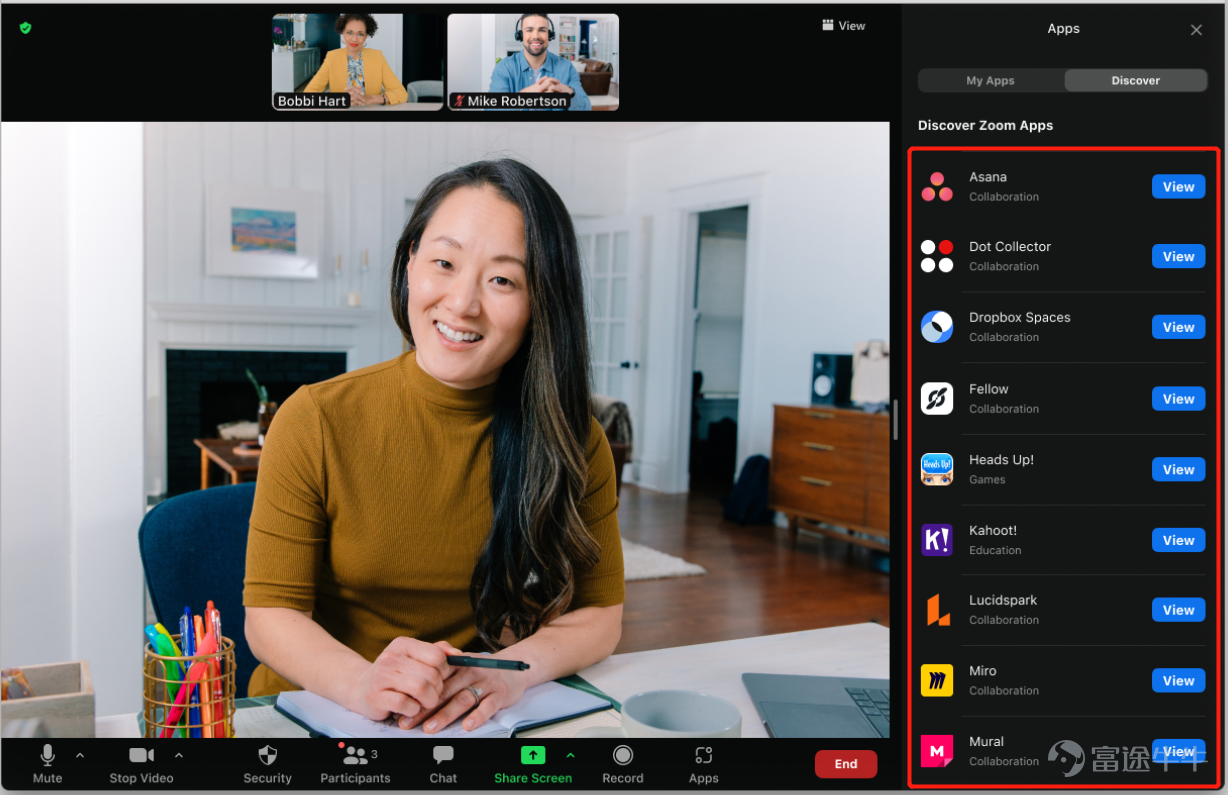Open the Security shield menu

click(267, 764)
